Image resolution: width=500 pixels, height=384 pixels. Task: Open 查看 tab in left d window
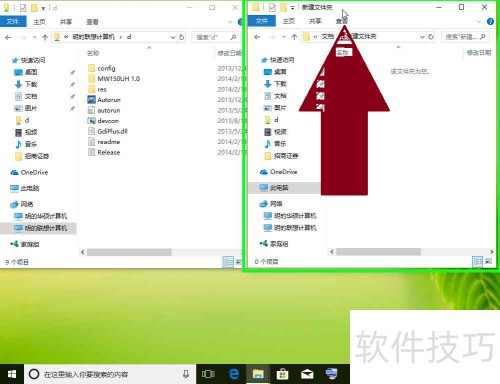coord(92,22)
